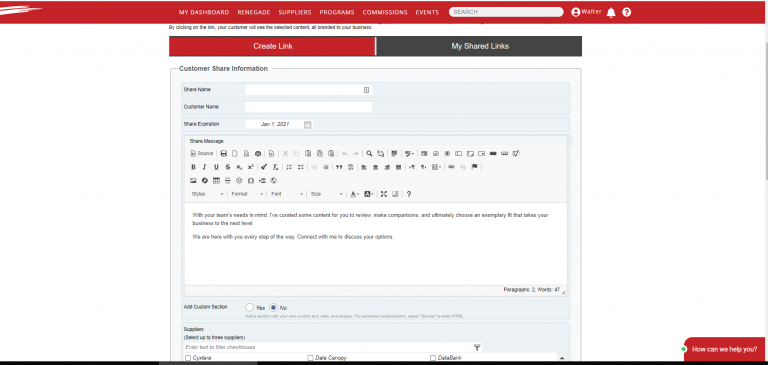Insert a table into the message
Screen dimensions: 768x365
(216, 181)
